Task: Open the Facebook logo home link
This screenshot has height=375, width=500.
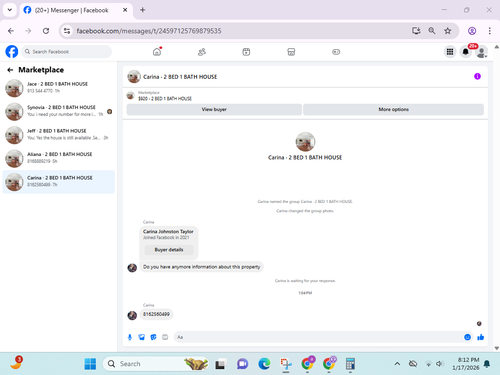Action: pyautogui.click(x=12, y=52)
